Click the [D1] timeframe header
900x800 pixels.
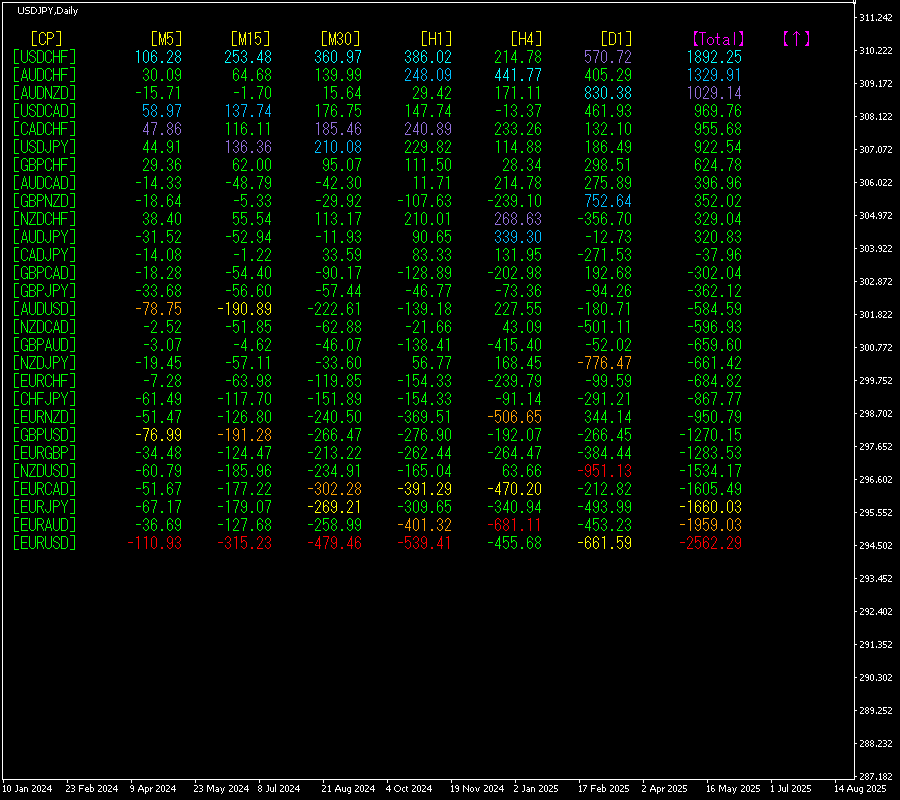pyautogui.click(x=616, y=39)
